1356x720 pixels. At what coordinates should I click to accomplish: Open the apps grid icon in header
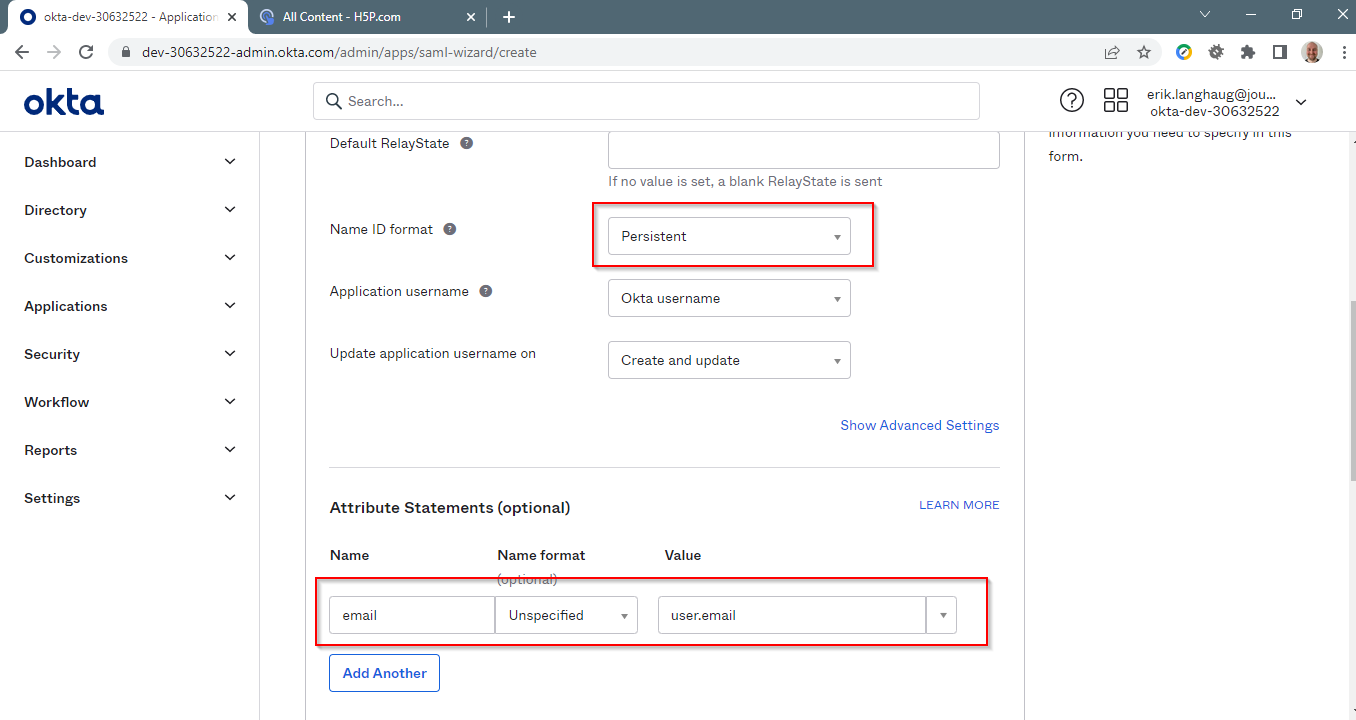(x=1115, y=100)
